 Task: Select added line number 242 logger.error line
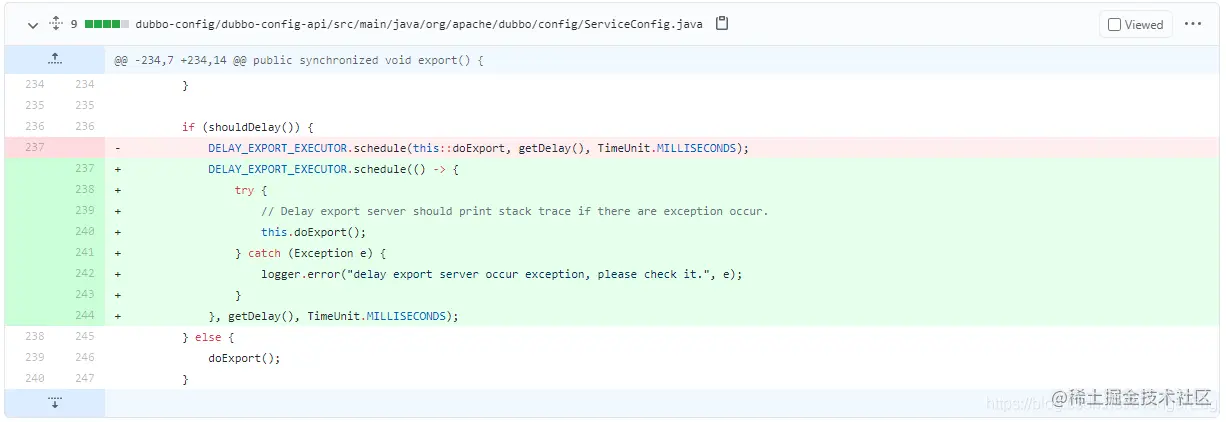pyautogui.click(x=84, y=274)
